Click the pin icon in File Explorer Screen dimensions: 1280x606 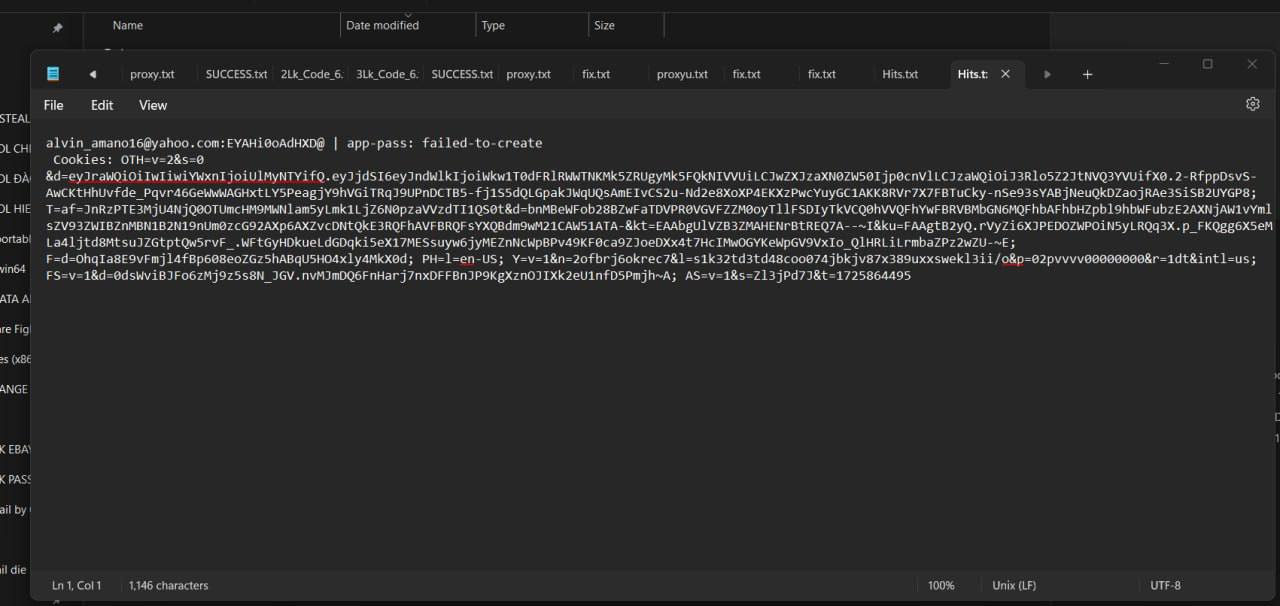coord(57,28)
